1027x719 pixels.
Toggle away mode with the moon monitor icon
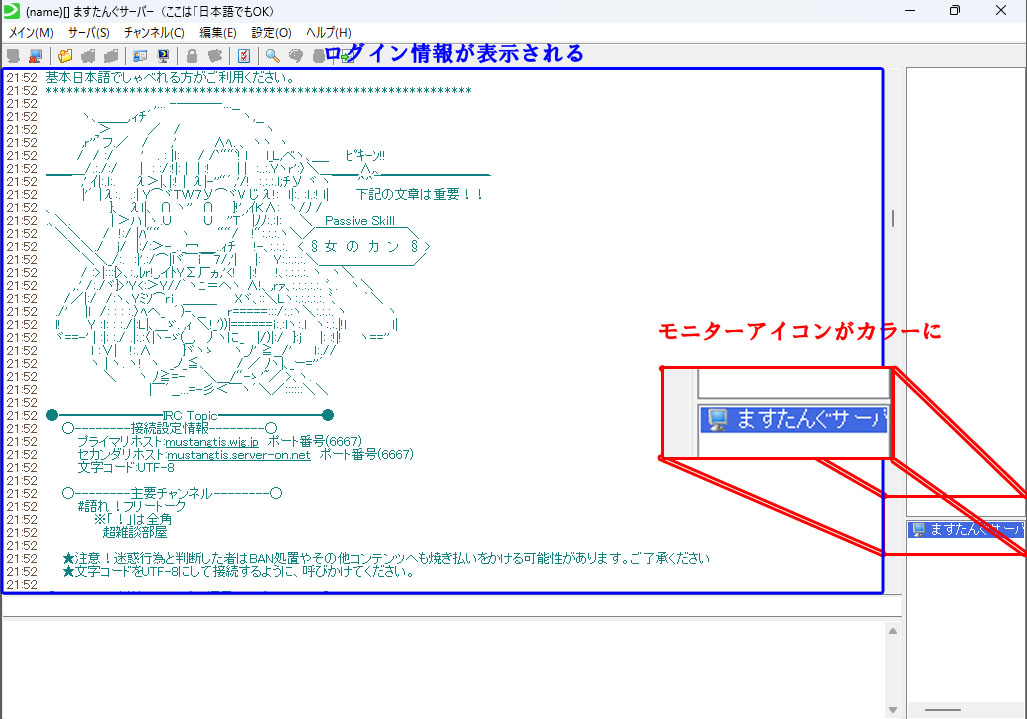point(163,56)
